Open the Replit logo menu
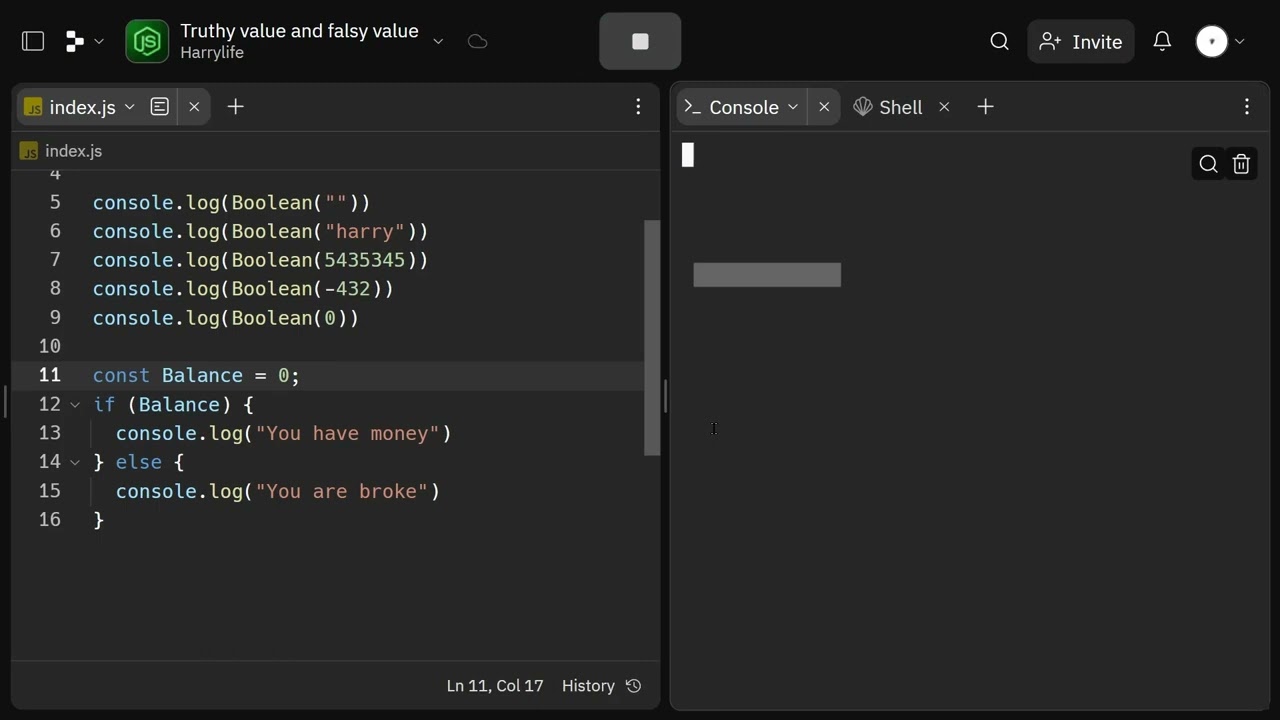This screenshot has width=1280, height=720. point(75,41)
